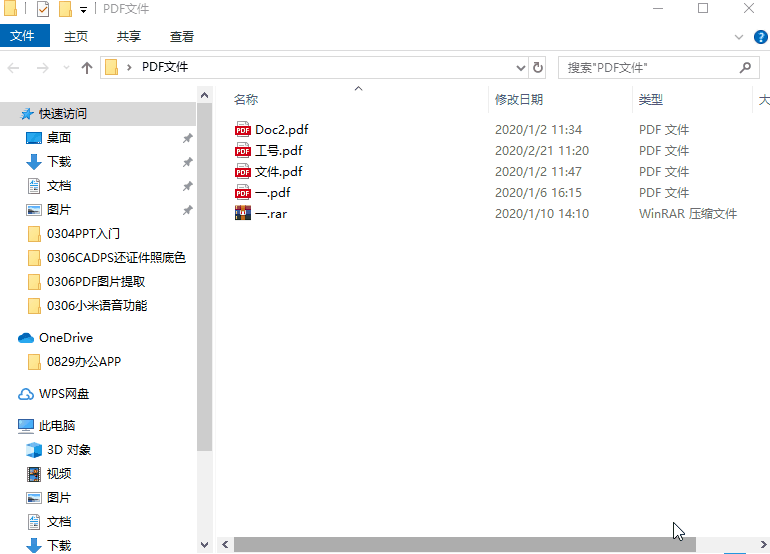Image resolution: width=770 pixels, height=554 pixels.
Task: Open recent locations dropdown arrow
Action: click(66, 67)
